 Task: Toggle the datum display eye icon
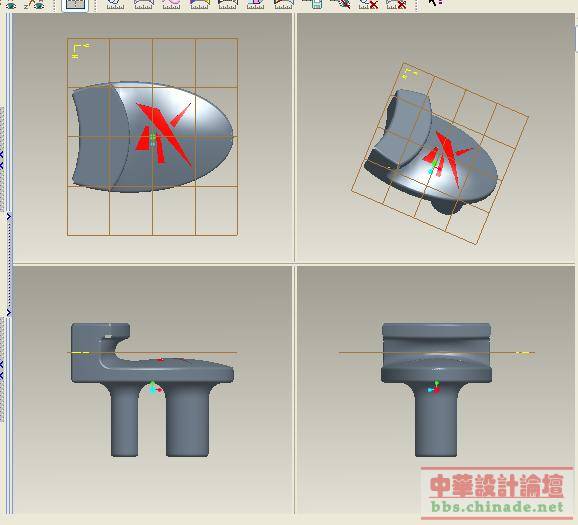[x=11, y=4]
